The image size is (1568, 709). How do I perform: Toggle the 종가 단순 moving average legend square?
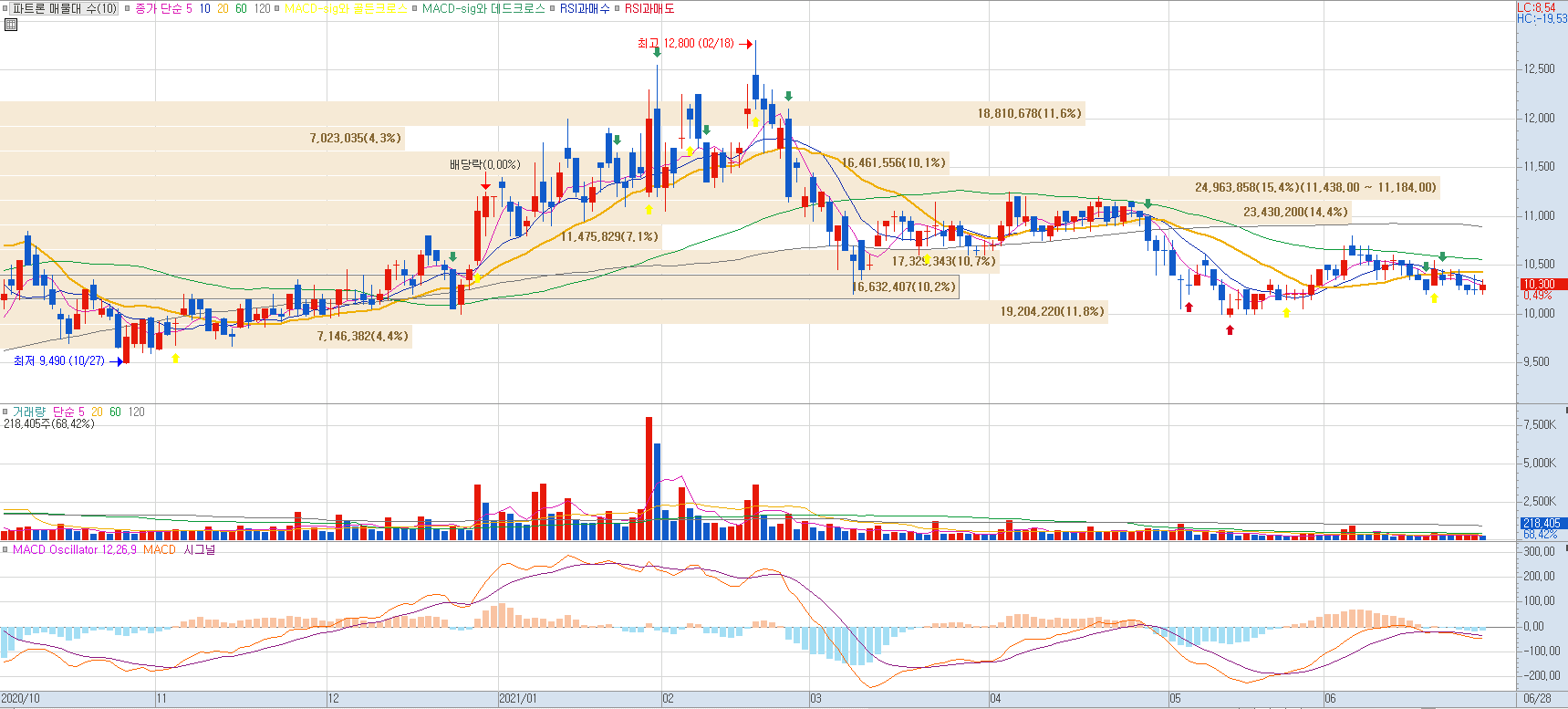(128, 8)
